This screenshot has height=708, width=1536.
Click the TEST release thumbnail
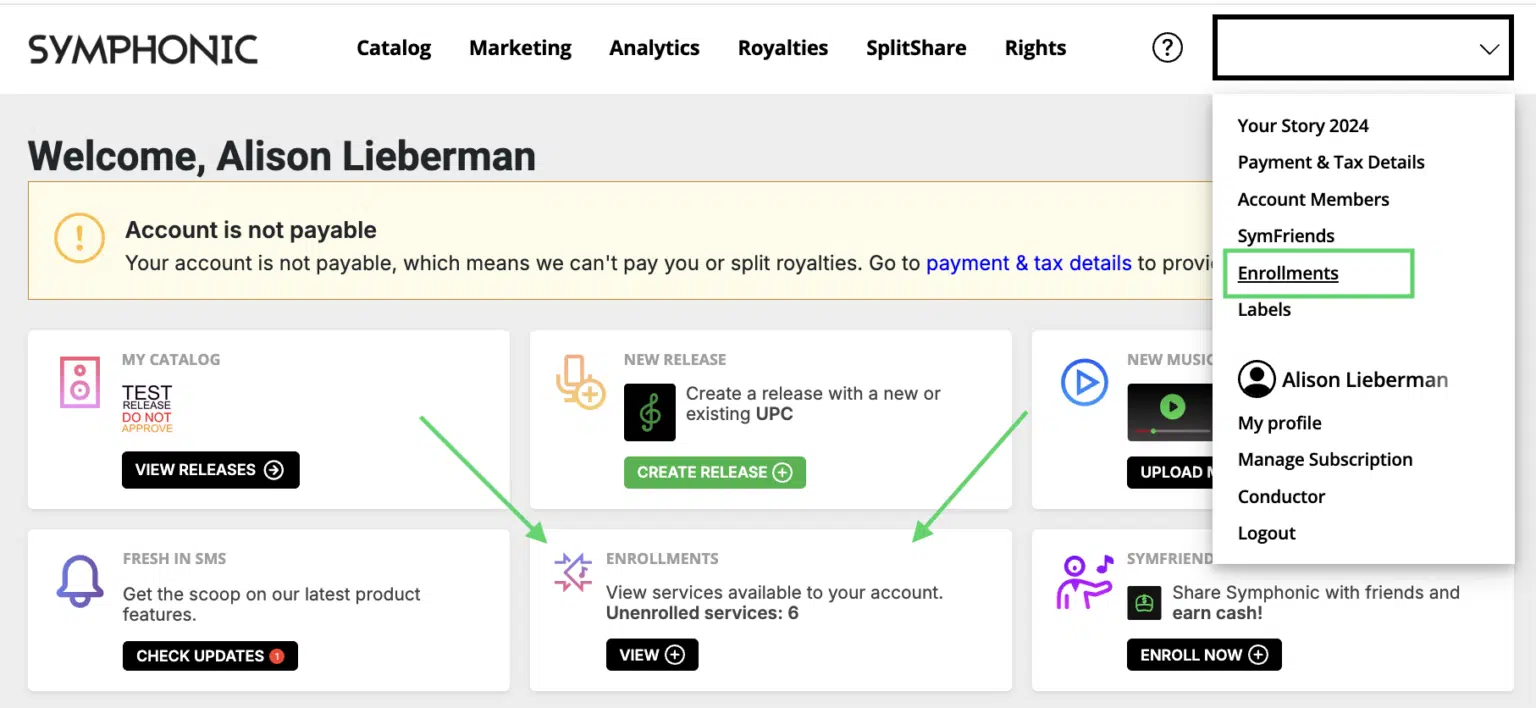(x=147, y=408)
